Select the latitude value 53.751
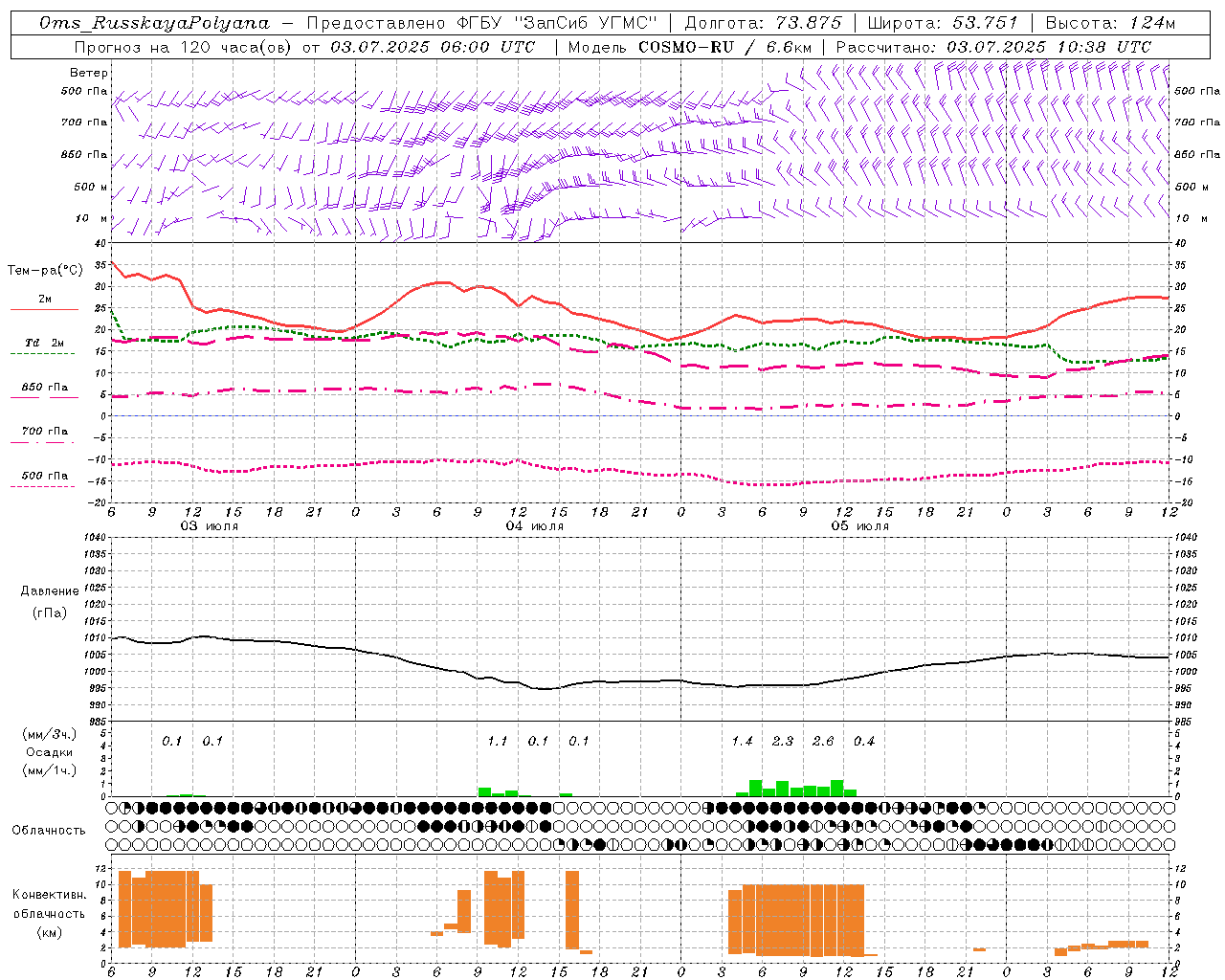1225x980 pixels. (986, 23)
